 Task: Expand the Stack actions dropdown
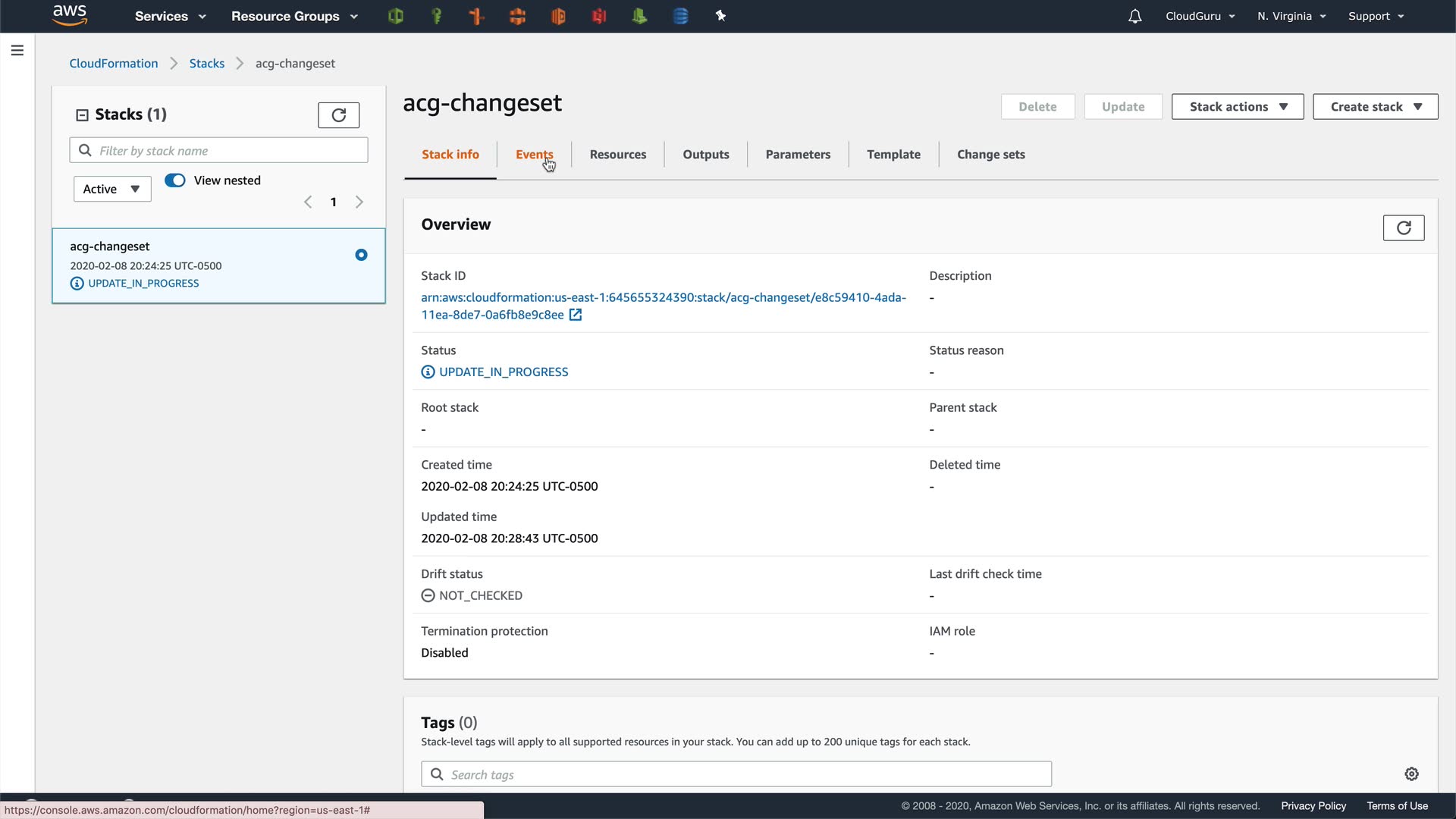click(1237, 107)
